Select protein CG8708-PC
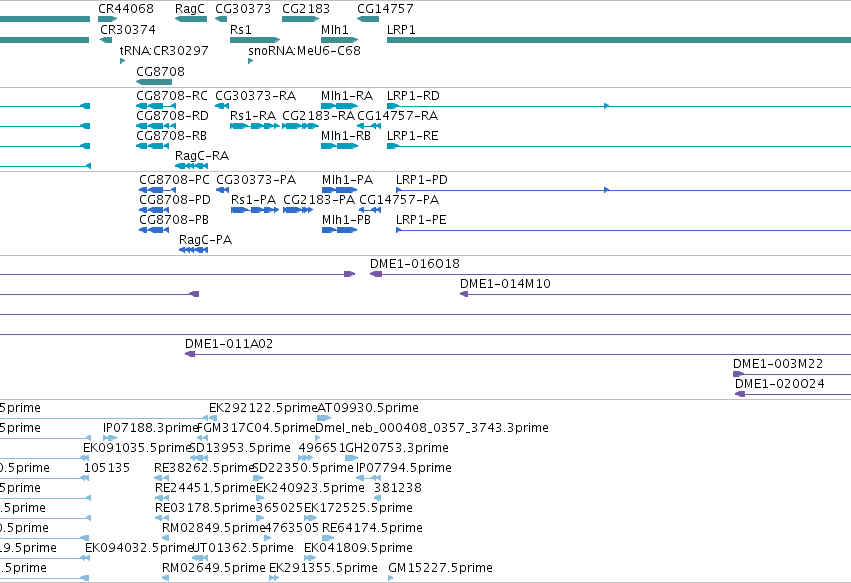851x583 pixels. 174,180
